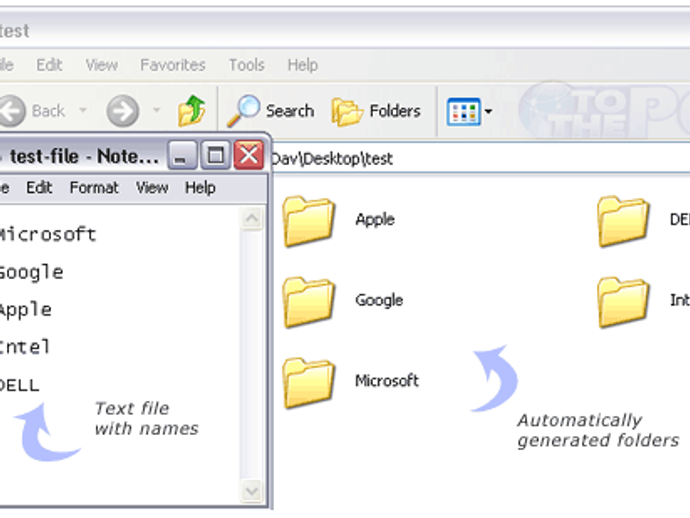The height and width of the screenshot is (518, 690).
Task: Open Search with the magnifier icon
Action: point(243,110)
